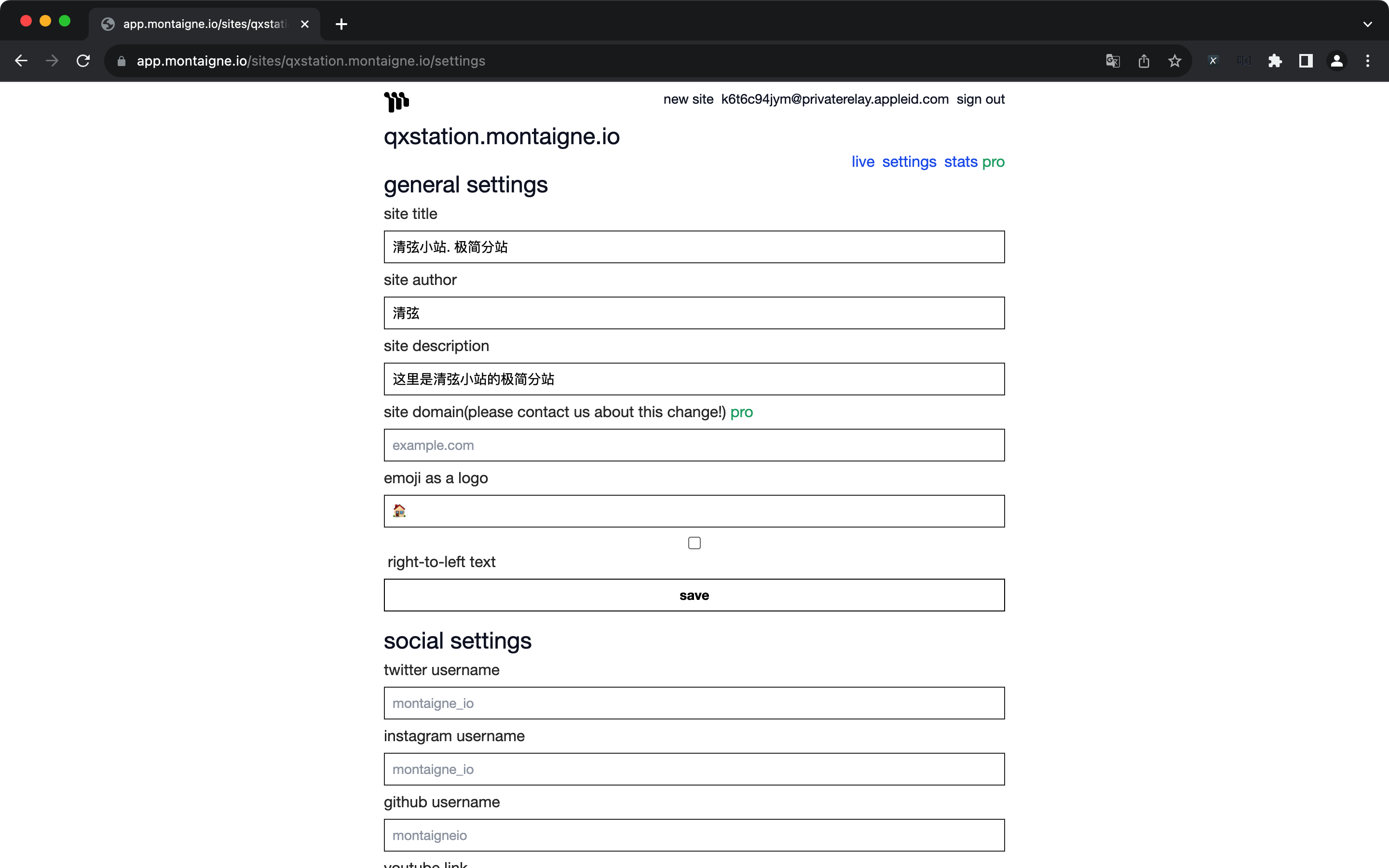The width and height of the screenshot is (1389, 868).
Task: Sign out of the account
Action: click(980, 99)
